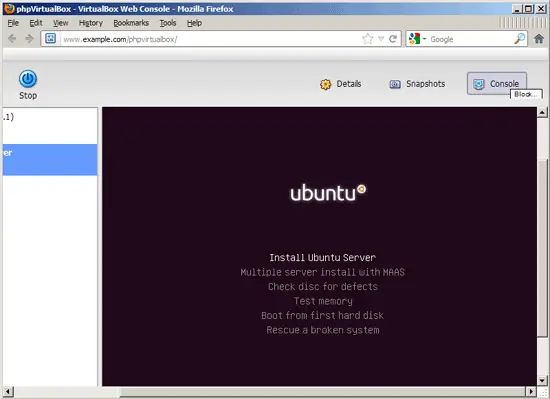The image size is (550, 399).
Task: Select the highlighted VM in the list
Action: click(x=50, y=160)
